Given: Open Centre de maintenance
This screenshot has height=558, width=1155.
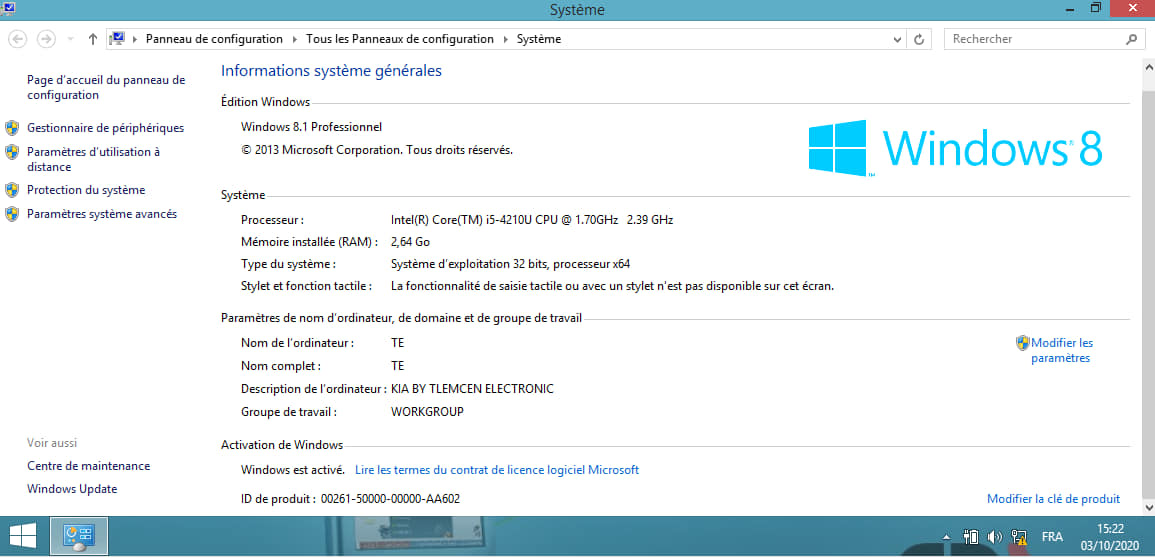Looking at the screenshot, I should tap(88, 466).
